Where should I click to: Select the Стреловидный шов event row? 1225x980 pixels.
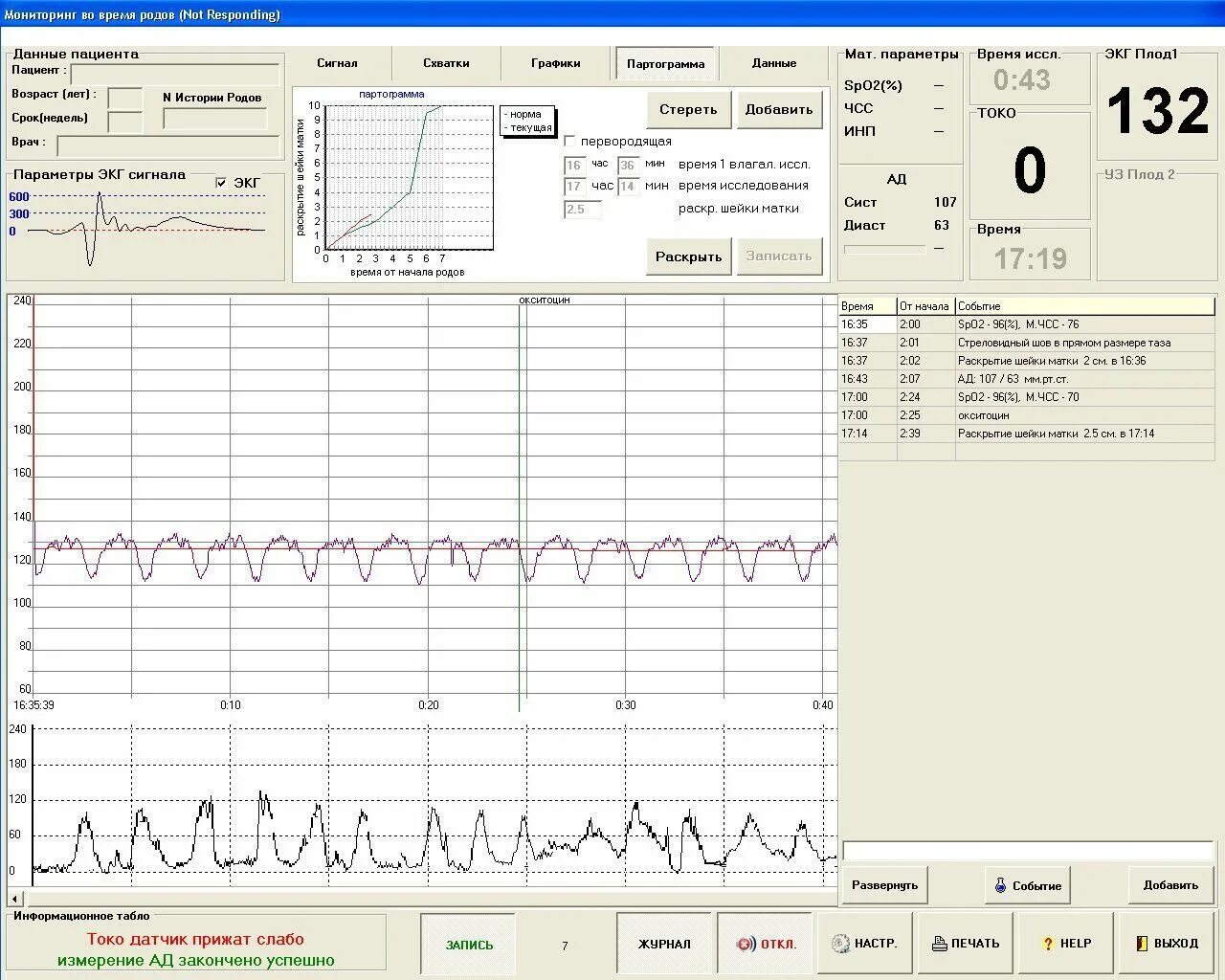coord(1027,343)
